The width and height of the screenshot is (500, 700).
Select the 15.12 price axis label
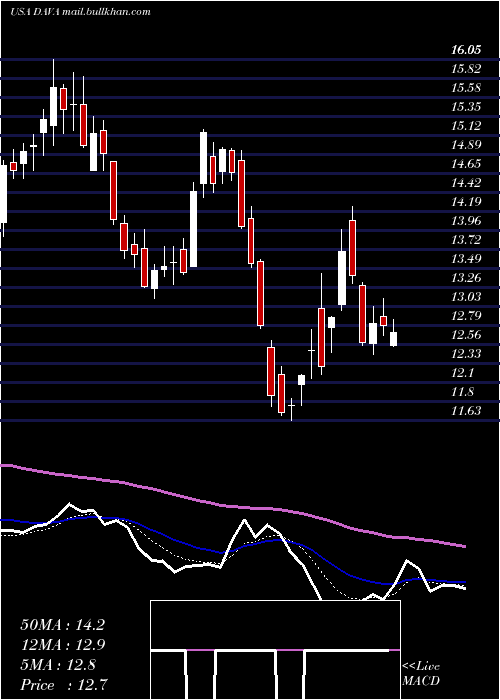[x=466, y=126]
